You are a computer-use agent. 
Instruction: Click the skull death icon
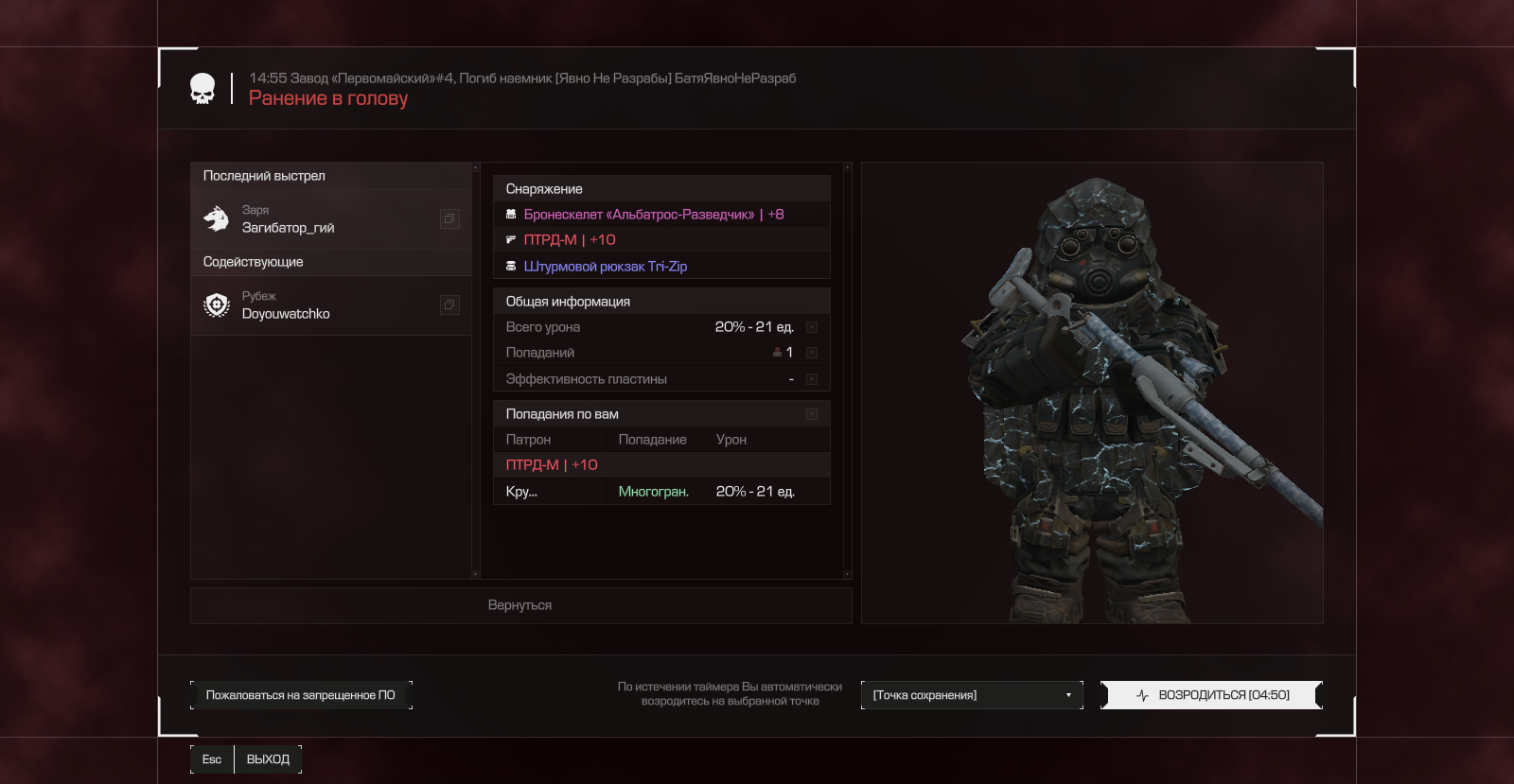202,89
